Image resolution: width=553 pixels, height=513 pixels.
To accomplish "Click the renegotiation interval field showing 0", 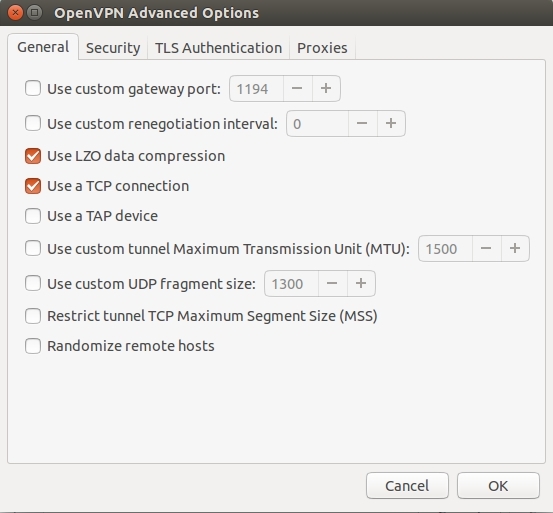I will point(317,123).
